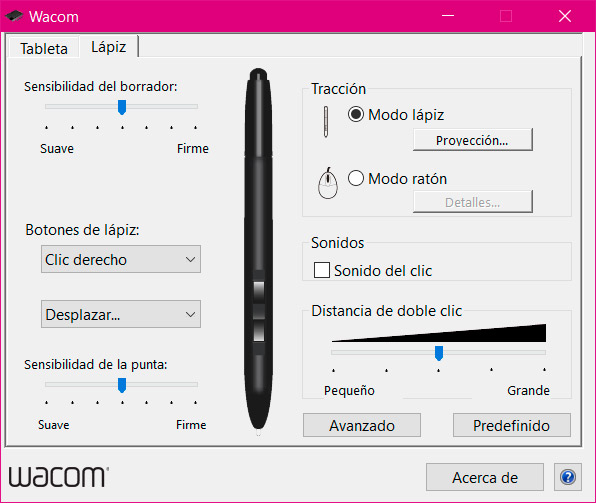The width and height of the screenshot is (596, 503).
Task: Click the mouse icon beside Modo ratón
Action: pyautogui.click(x=328, y=183)
